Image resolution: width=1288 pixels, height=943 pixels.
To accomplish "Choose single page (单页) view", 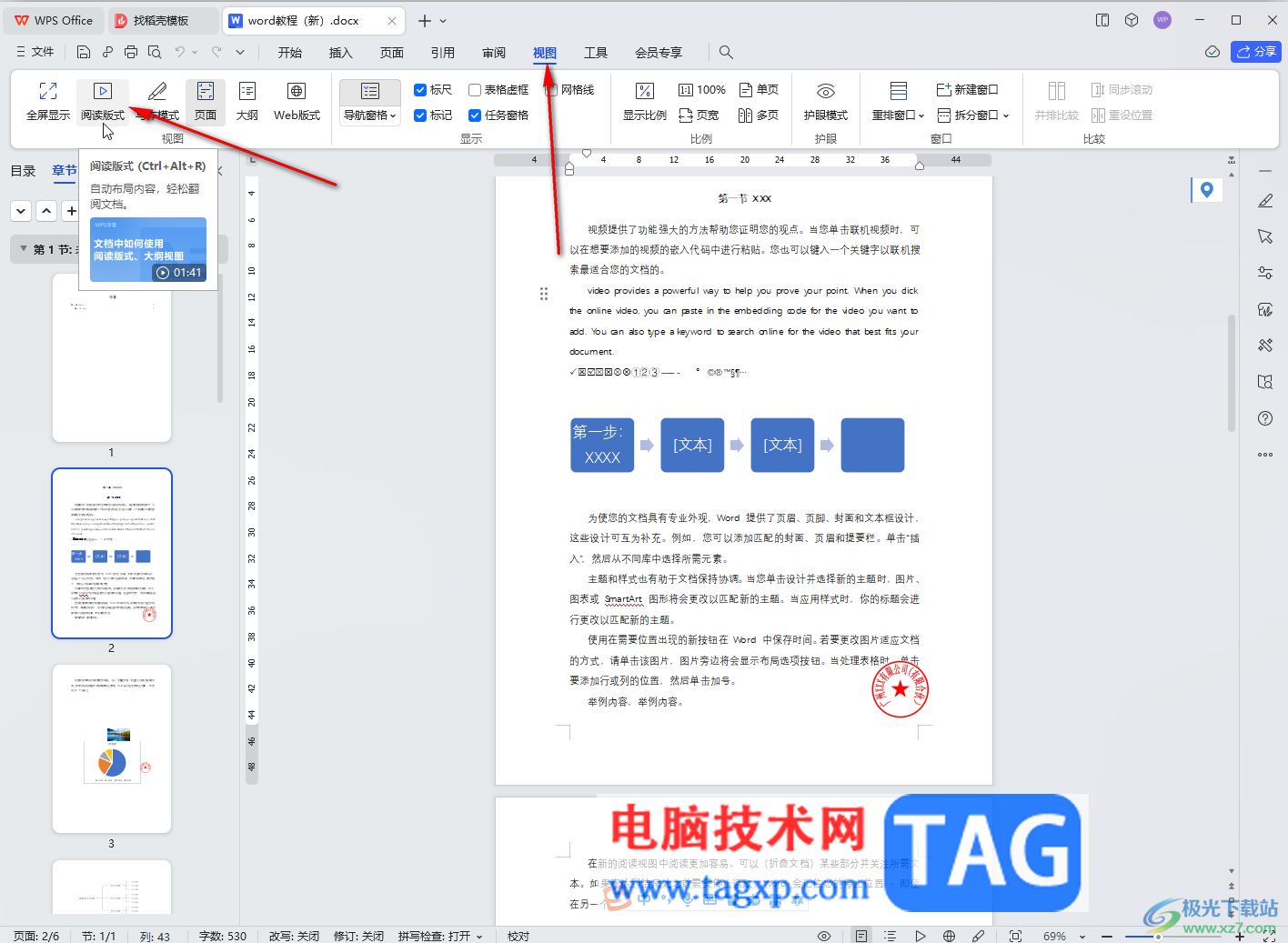I will (759, 90).
